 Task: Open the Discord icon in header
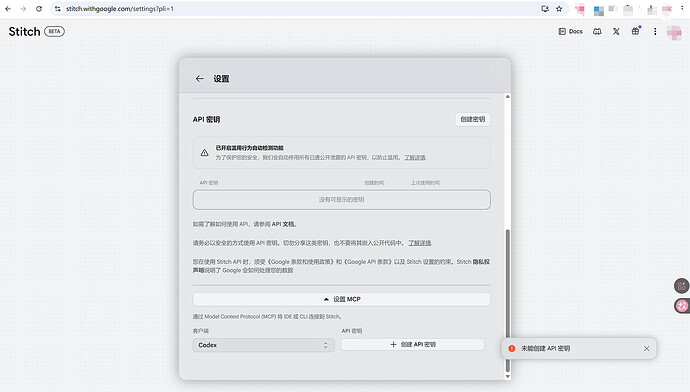click(597, 31)
